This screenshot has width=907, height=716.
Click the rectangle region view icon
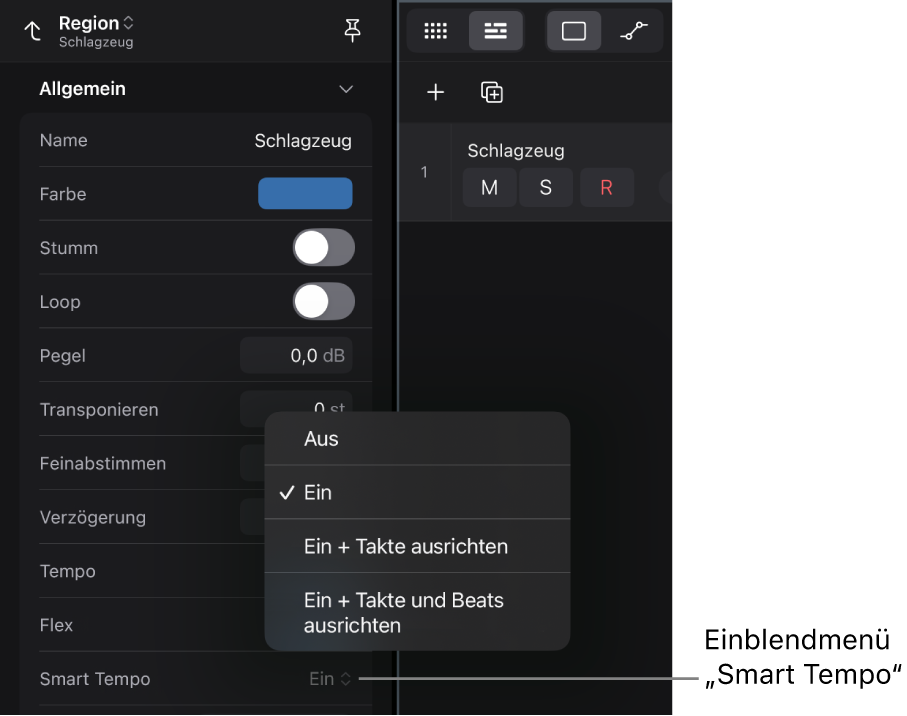tap(574, 31)
